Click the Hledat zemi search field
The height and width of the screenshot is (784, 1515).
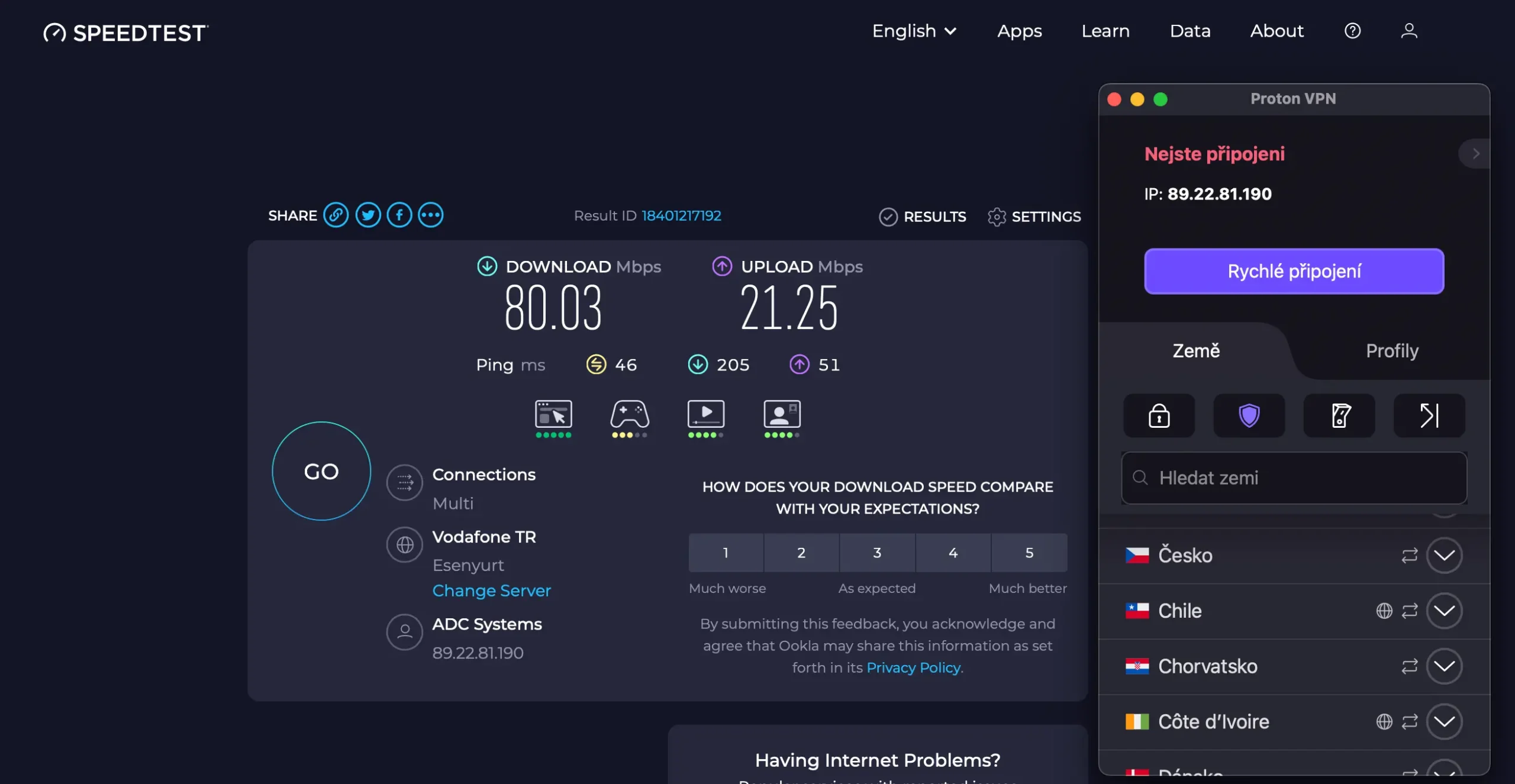[1294, 478]
